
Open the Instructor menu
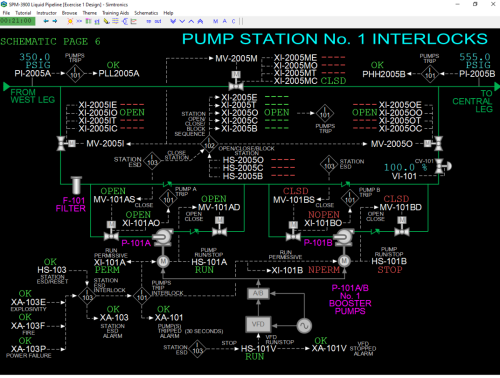point(47,13)
